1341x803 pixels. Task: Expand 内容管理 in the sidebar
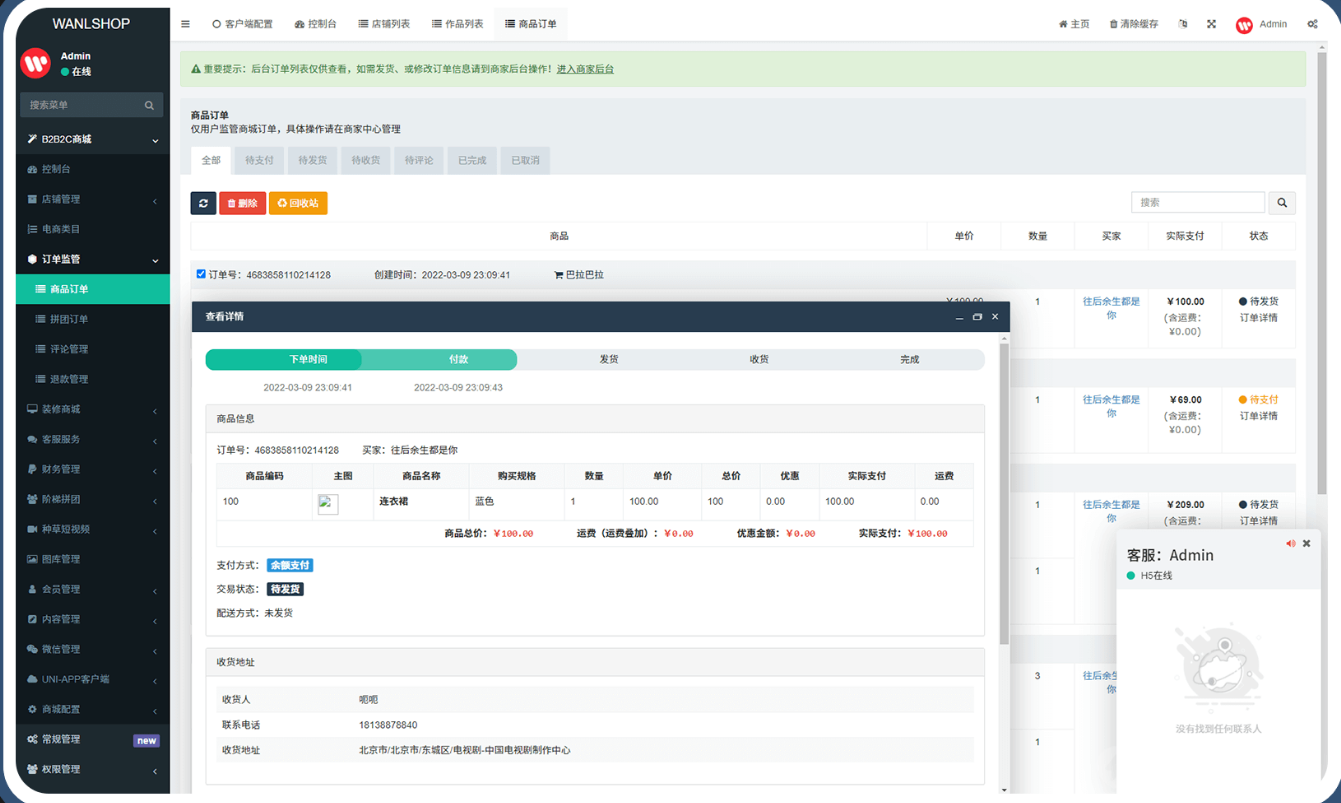pos(93,619)
